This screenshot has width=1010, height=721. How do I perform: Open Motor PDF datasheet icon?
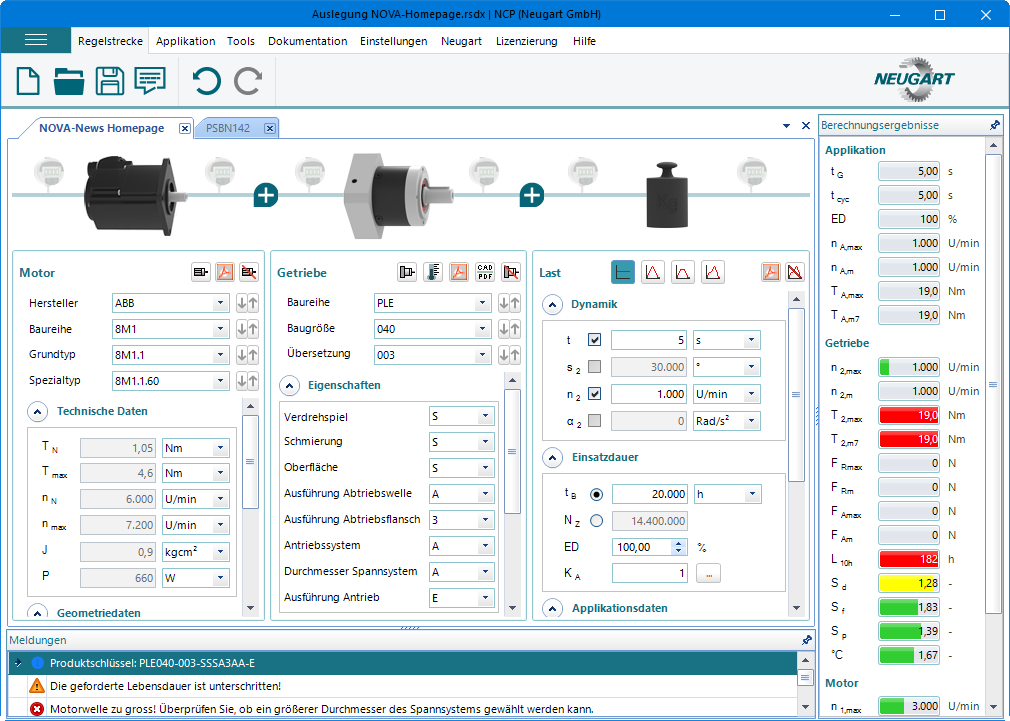pos(225,273)
